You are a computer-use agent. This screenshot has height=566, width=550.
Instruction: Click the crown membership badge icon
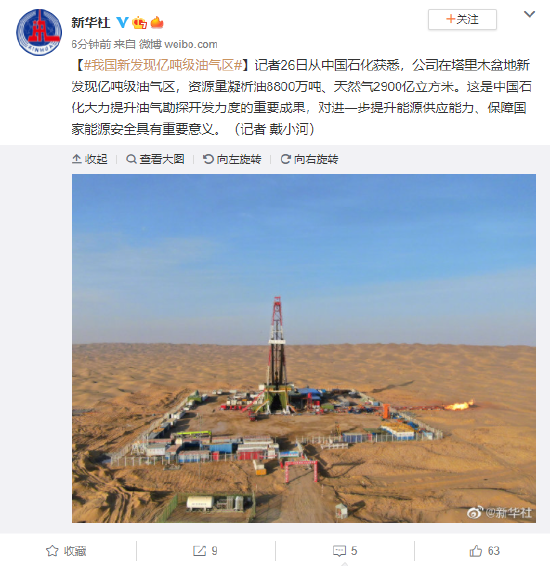click(x=140, y=22)
